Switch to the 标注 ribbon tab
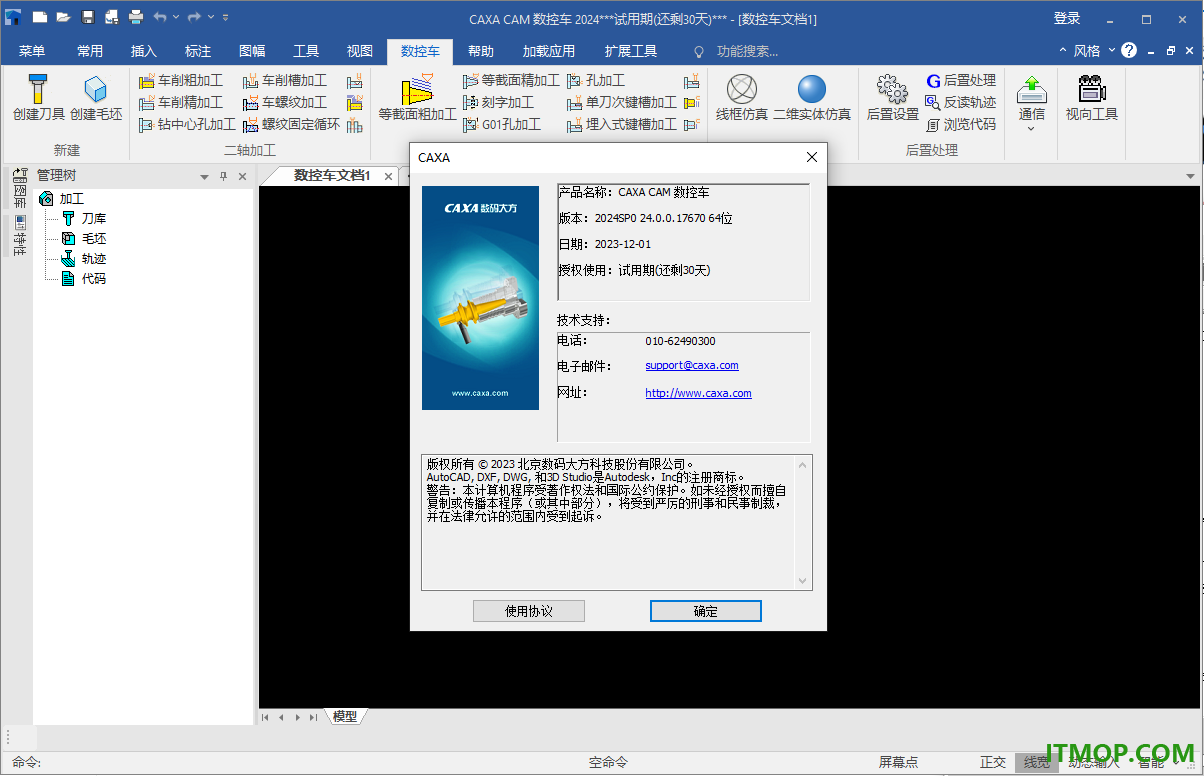Screen dimensions: 1204x776 click(x=198, y=51)
